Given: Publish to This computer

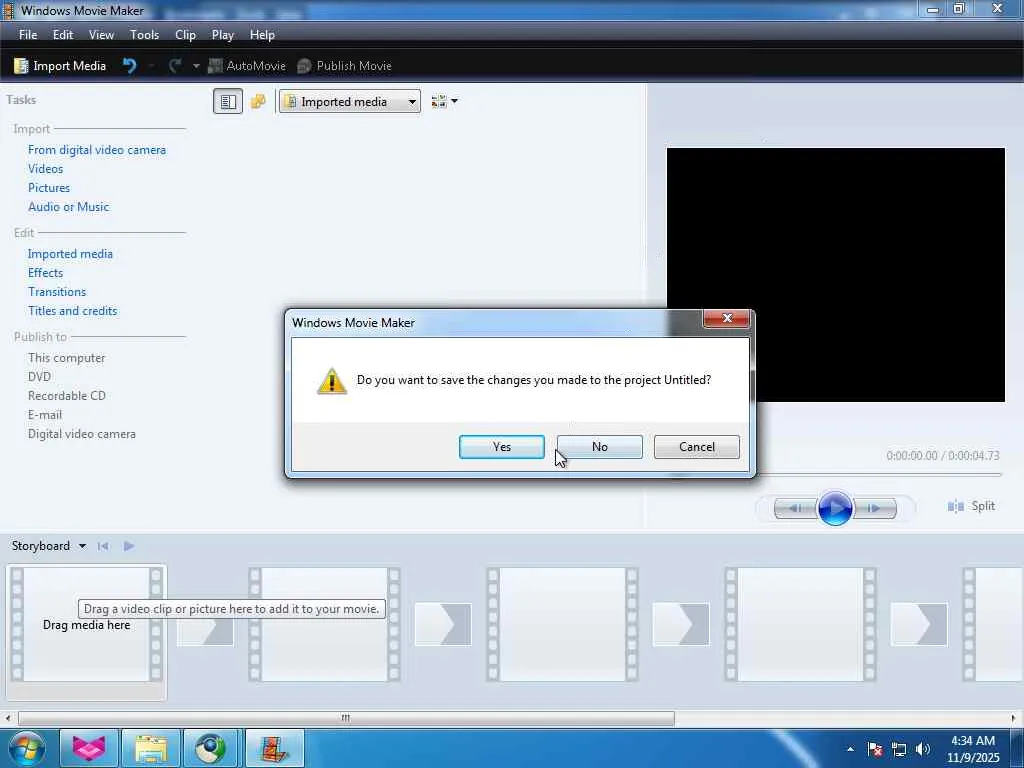Looking at the screenshot, I should pos(67,358).
